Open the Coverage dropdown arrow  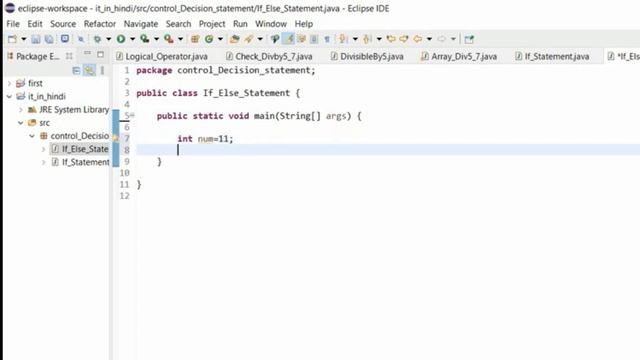[156, 39]
